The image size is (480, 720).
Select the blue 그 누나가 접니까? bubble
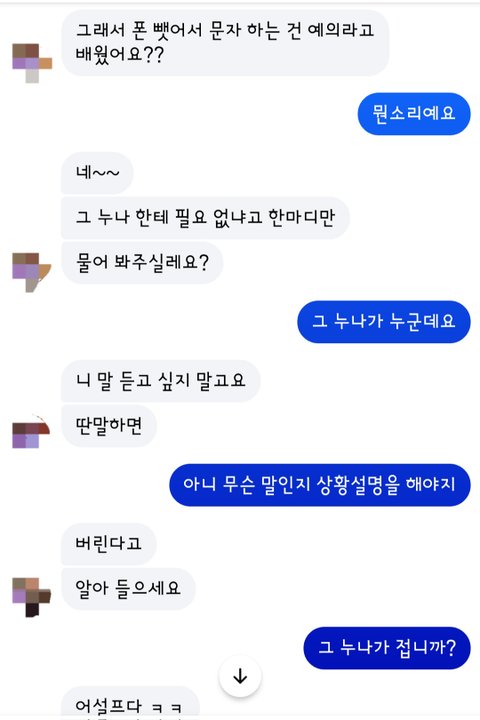(x=387, y=648)
